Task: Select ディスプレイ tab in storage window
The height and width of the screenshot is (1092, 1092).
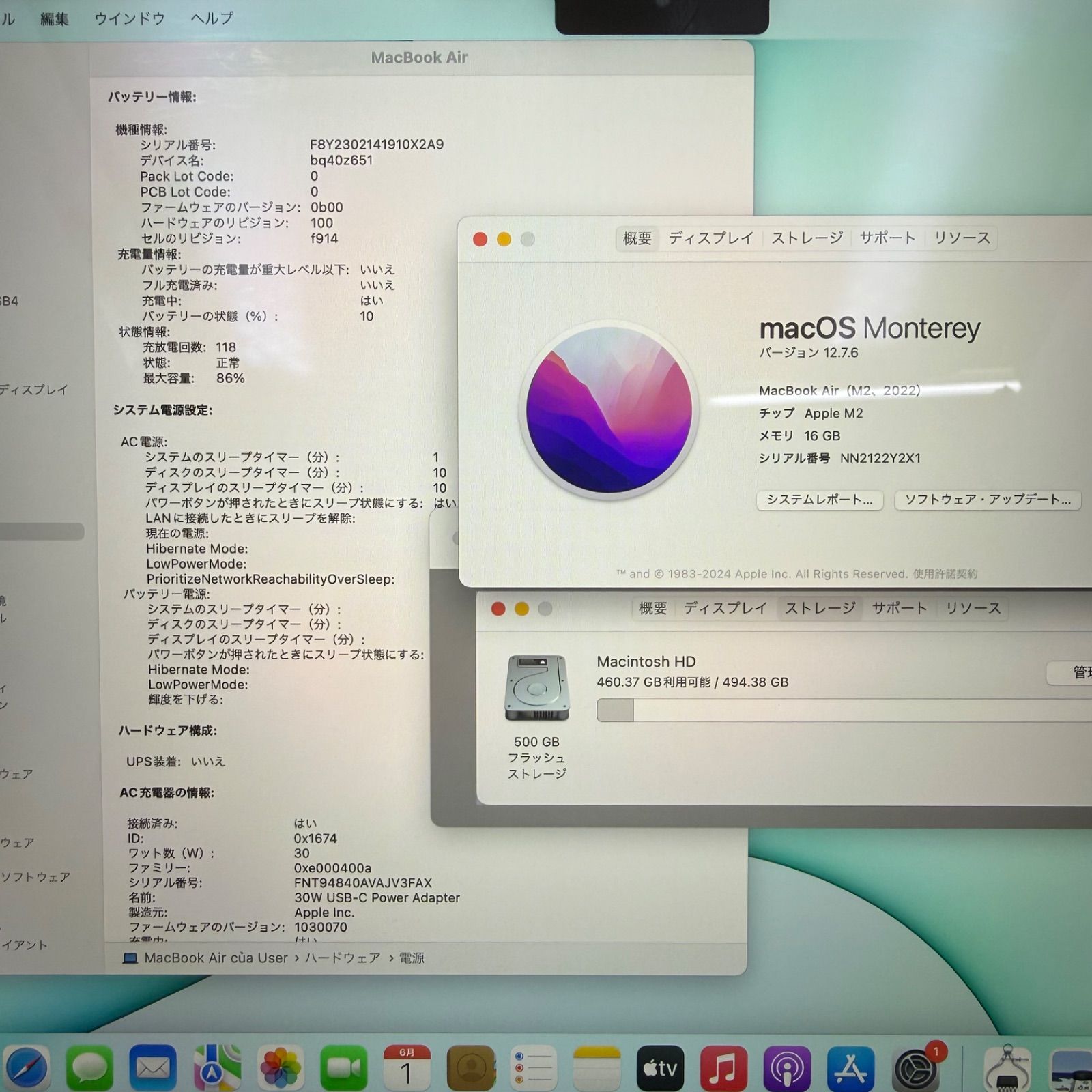Action: point(725,608)
